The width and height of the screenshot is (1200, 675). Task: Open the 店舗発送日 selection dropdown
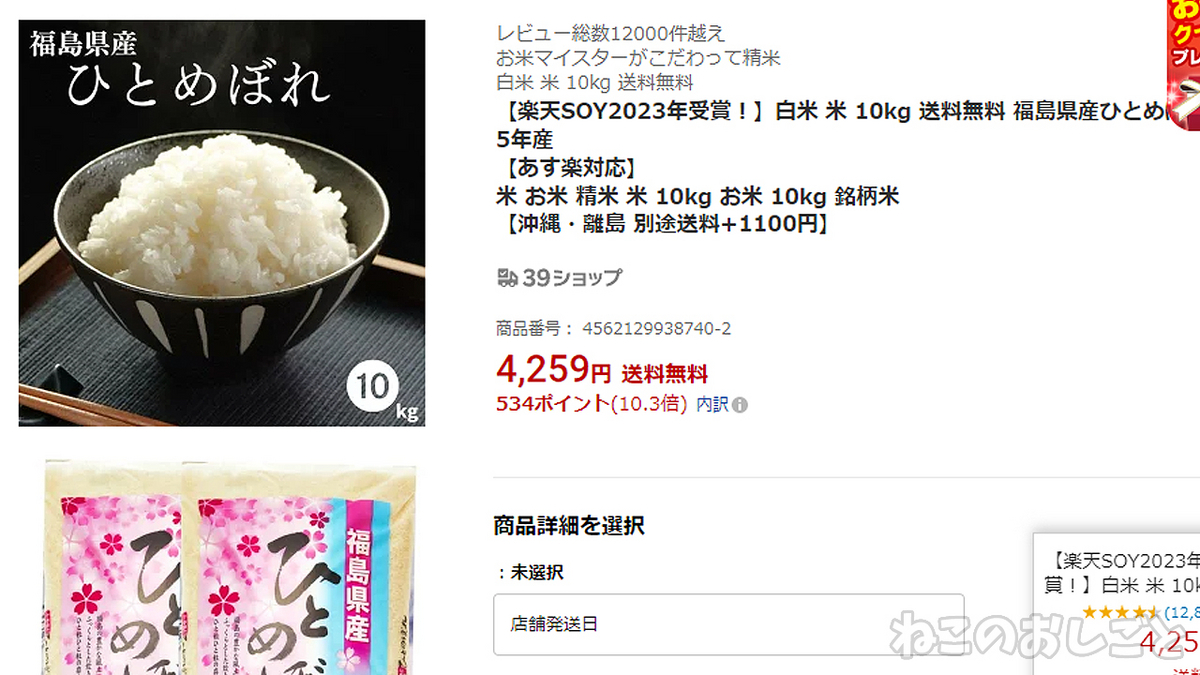pyautogui.click(x=729, y=624)
